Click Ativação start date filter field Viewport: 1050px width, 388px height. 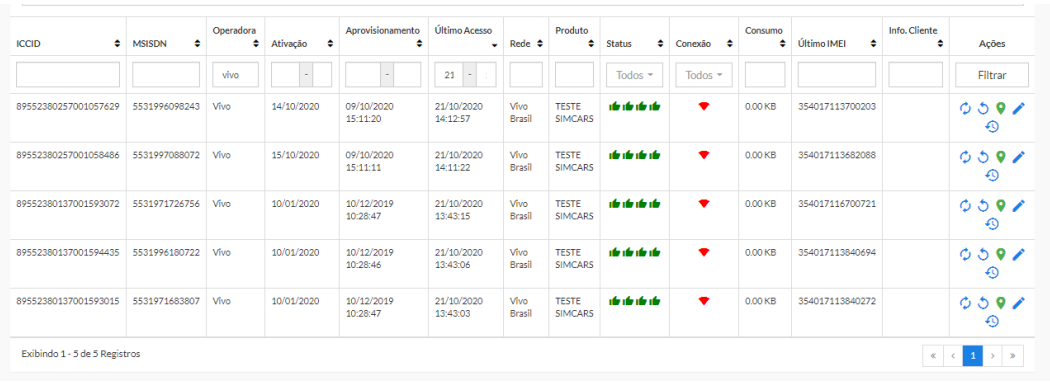(x=285, y=75)
